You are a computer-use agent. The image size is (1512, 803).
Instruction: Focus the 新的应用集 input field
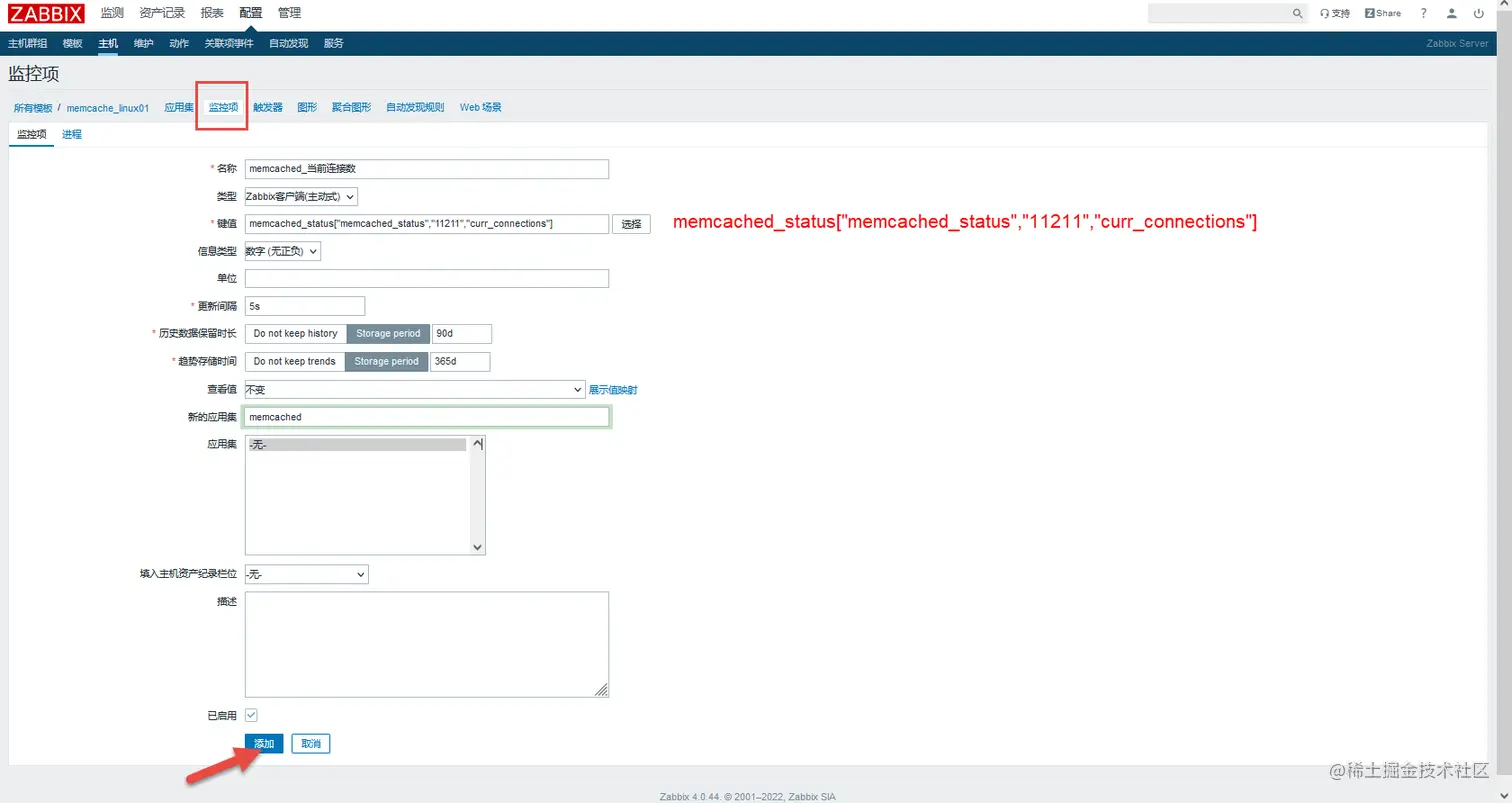pyautogui.click(x=427, y=417)
